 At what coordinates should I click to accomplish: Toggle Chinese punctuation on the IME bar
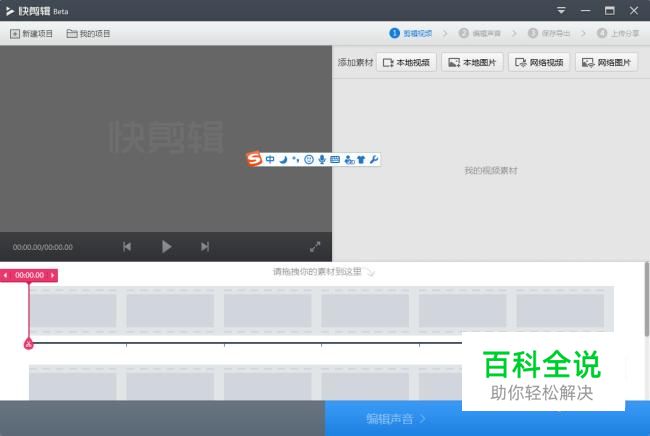296,160
